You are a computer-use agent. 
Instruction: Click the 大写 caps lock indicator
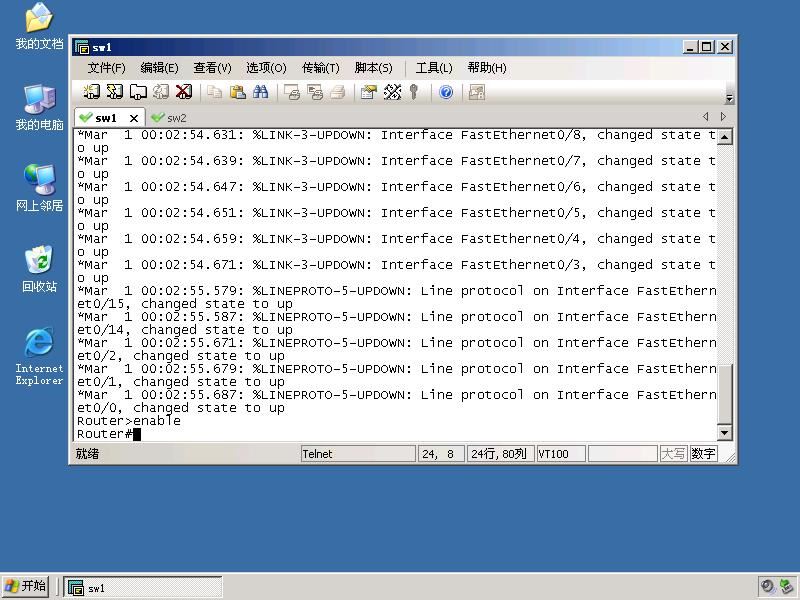click(x=673, y=454)
